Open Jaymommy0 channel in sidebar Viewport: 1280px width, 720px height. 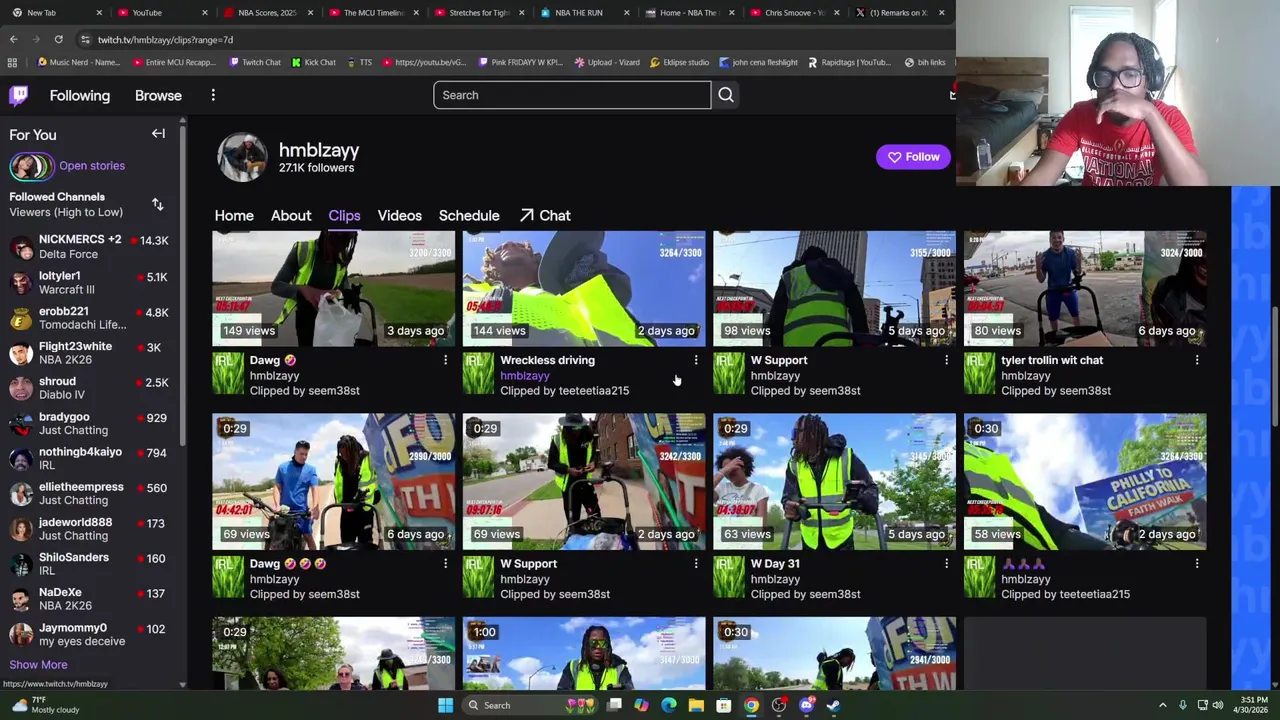[x=92, y=635]
